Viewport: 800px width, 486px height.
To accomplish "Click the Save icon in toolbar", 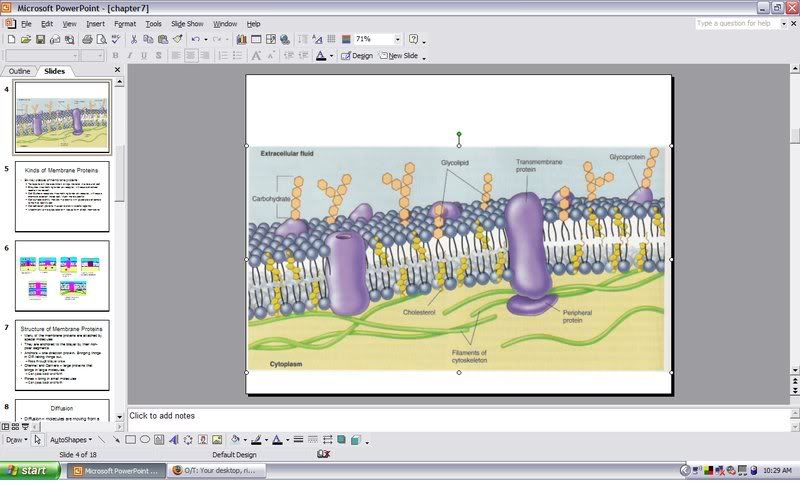I will (x=41, y=39).
